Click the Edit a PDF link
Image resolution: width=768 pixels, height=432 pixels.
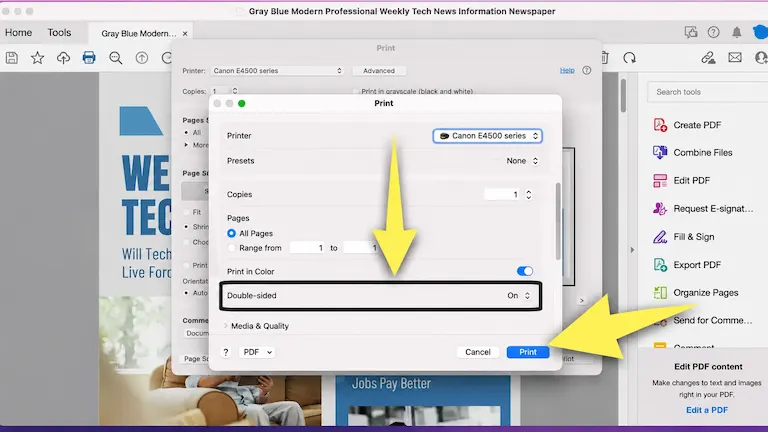(707, 410)
